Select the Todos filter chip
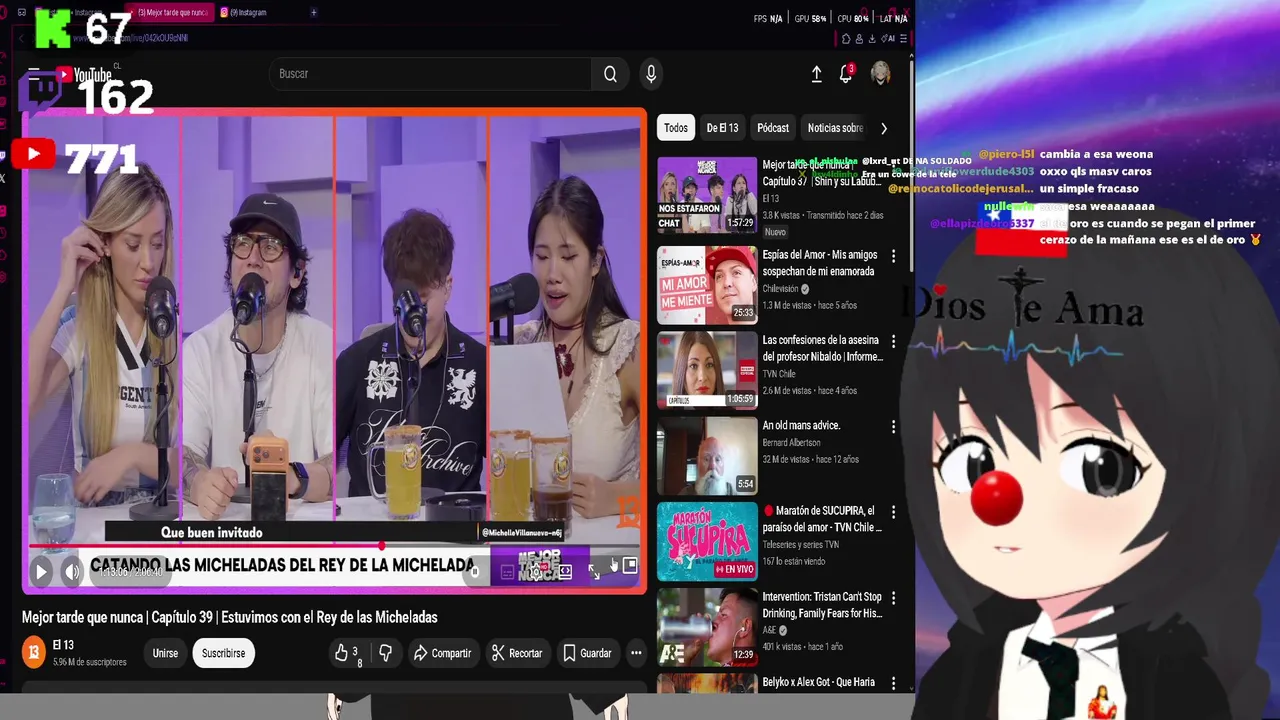Screen dimensions: 1280x720 676,128
